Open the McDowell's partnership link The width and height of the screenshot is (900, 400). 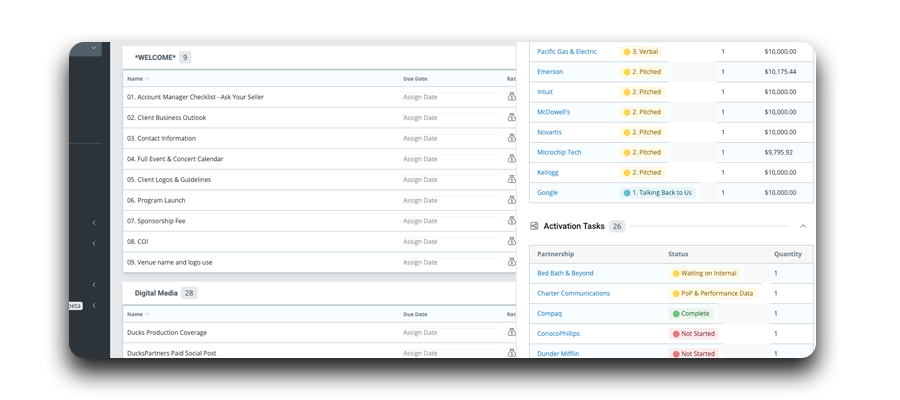(x=553, y=112)
